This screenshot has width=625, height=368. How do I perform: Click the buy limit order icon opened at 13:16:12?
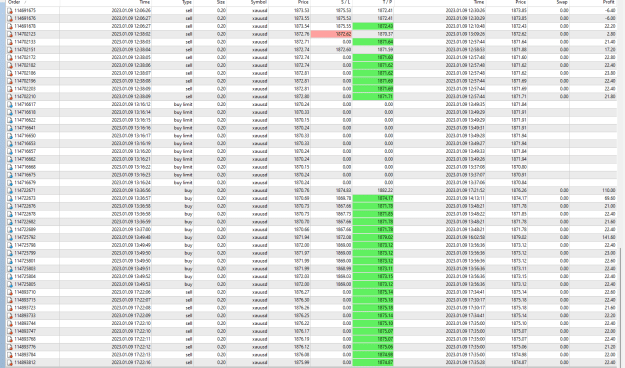coord(10,104)
